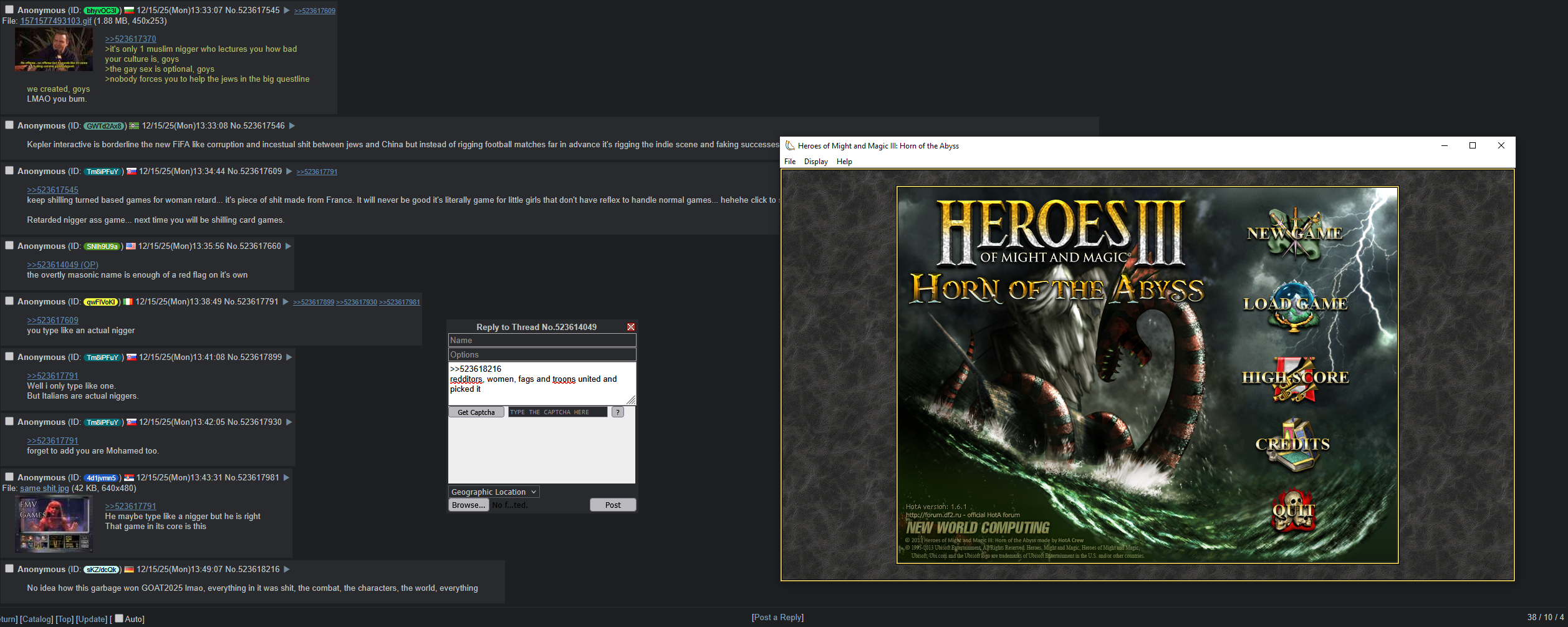This screenshot has width=1568, height=627.
Task: Open the post menu arrow for No.523617545
Action: 287,11
